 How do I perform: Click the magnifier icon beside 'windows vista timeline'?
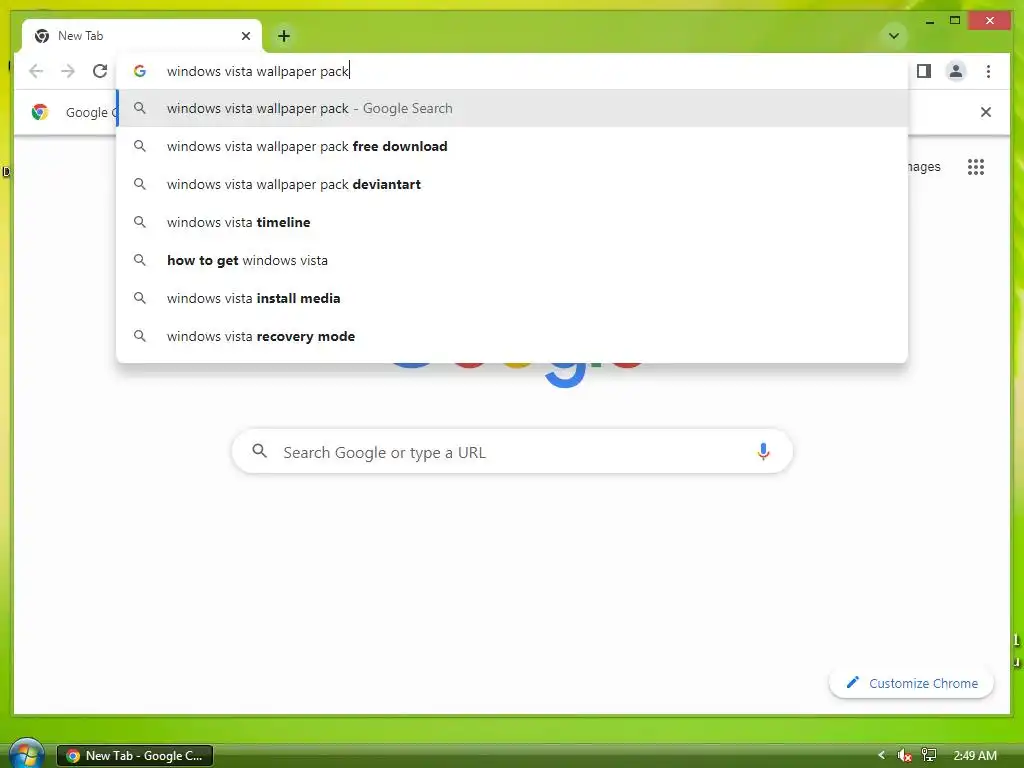coord(140,222)
